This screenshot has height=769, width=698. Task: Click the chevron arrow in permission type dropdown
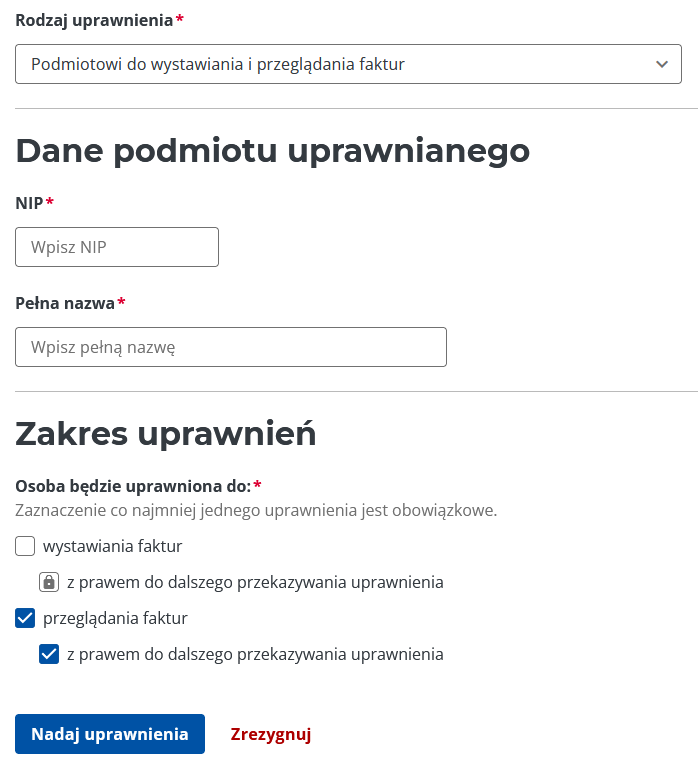661,64
